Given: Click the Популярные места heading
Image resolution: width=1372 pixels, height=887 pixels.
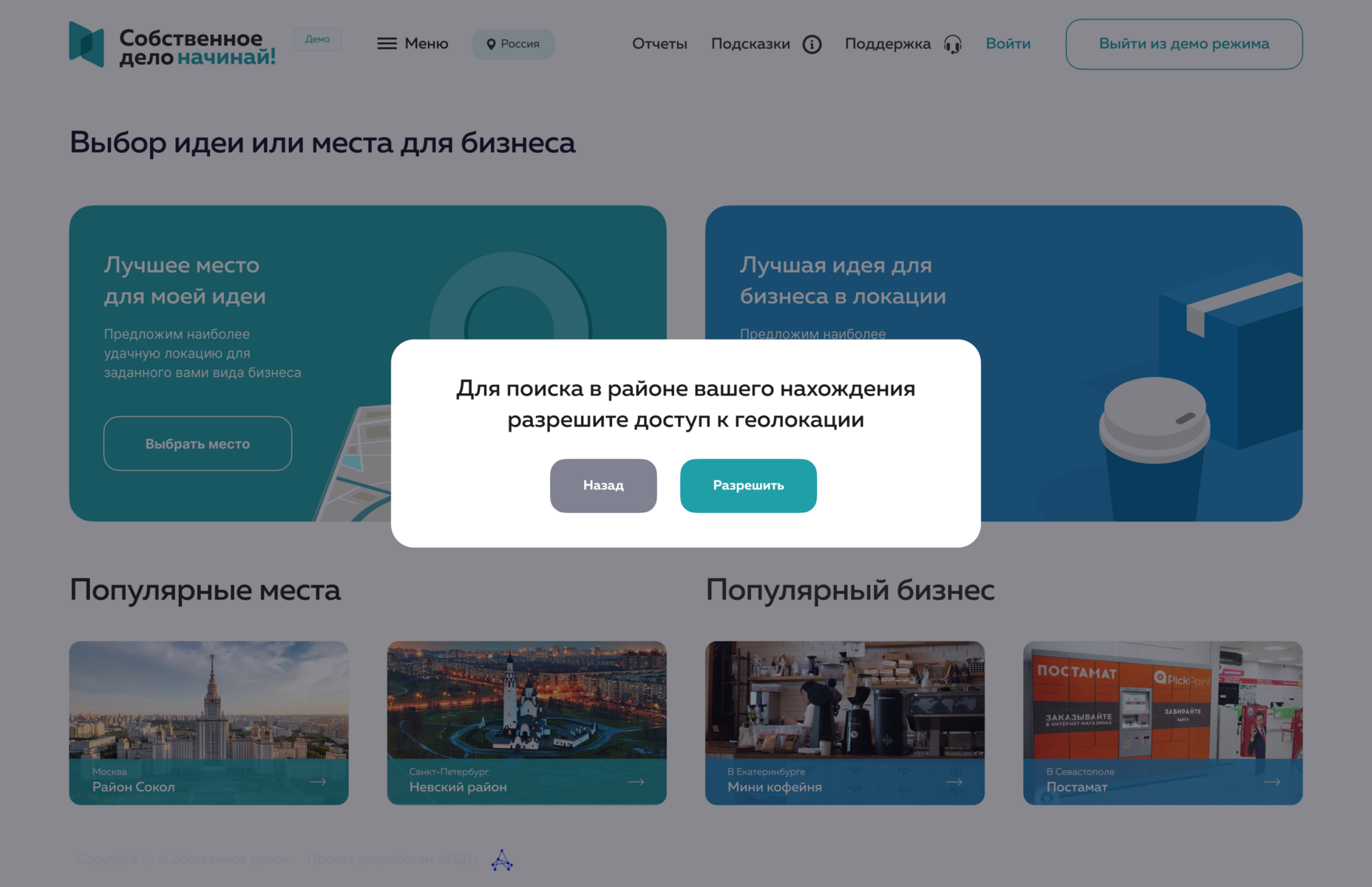Looking at the screenshot, I should pos(205,590).
